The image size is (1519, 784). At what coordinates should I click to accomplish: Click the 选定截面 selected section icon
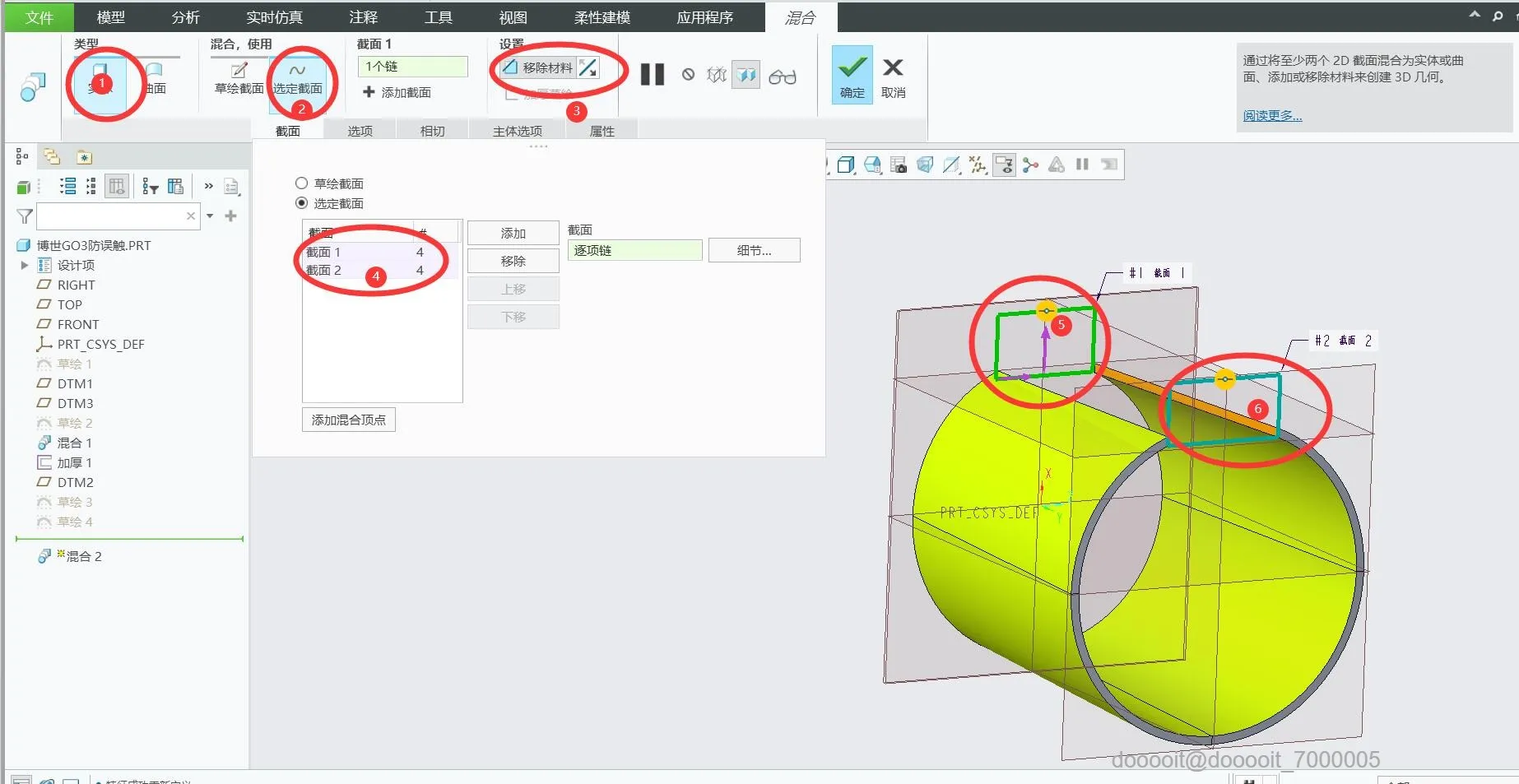[x=298, y=78]
